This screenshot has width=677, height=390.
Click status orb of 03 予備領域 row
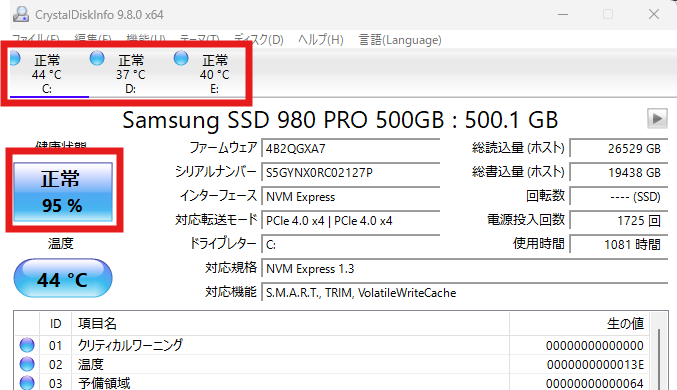[x=27, y=383]
